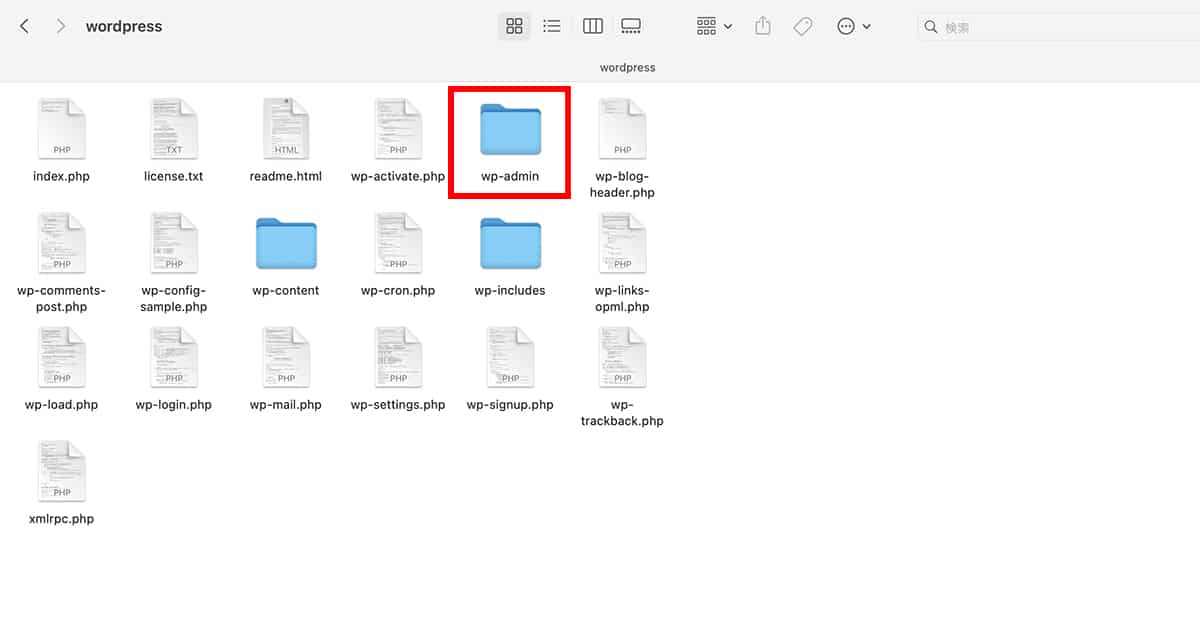Click the wordpress window title text
1200x627 pixels.
click(x=124, y=27)
